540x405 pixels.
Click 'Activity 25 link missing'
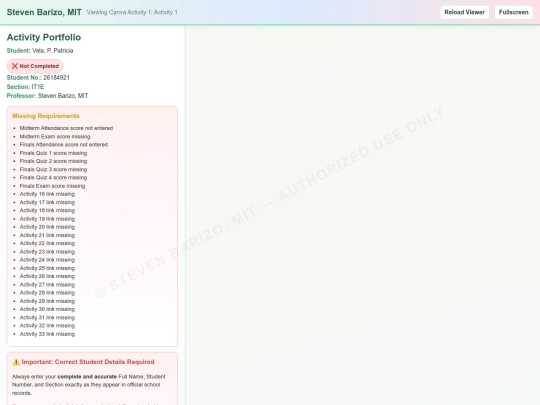(47, 268)
